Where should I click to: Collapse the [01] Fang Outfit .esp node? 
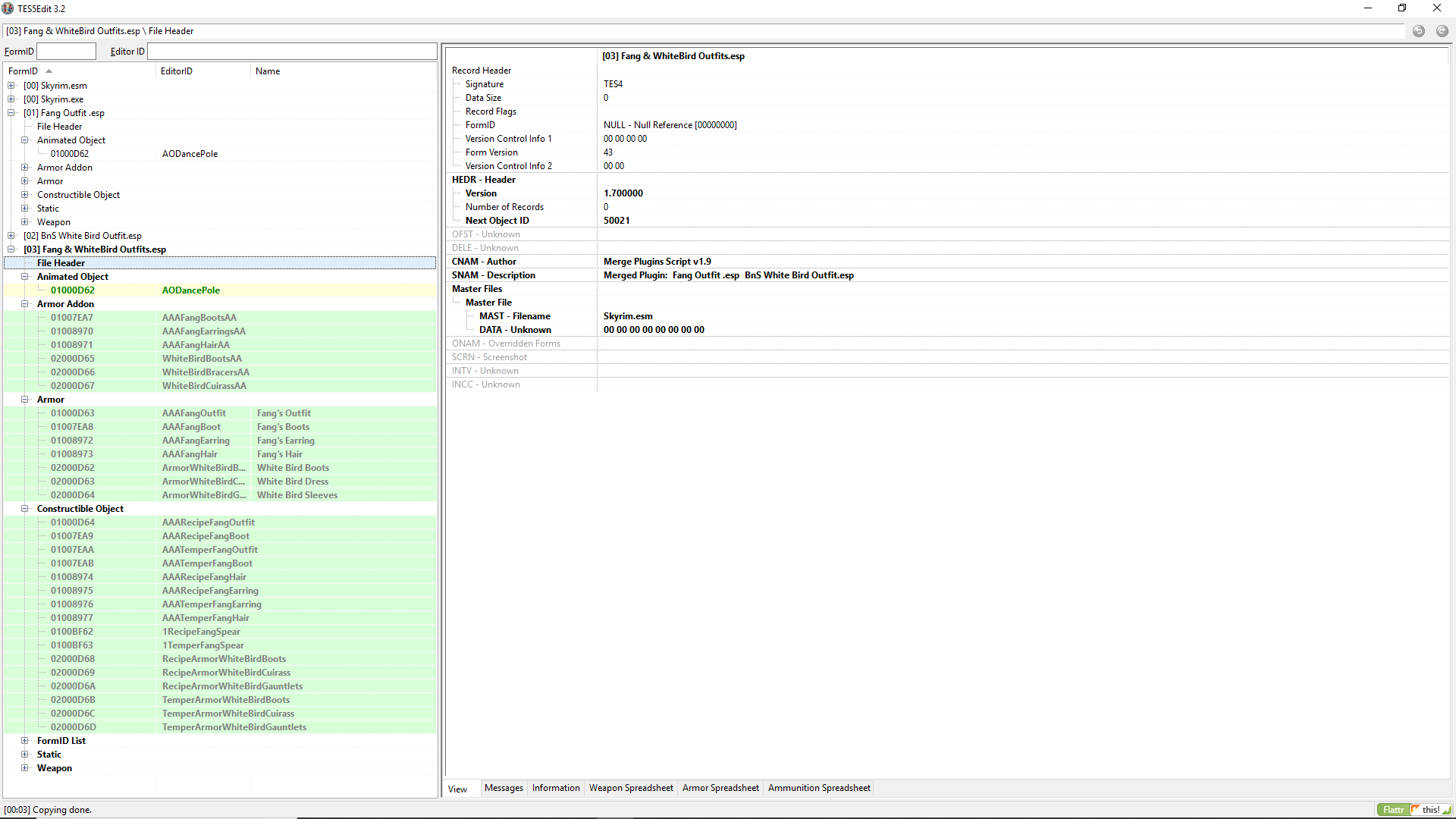pyautogui.click(x=11, y=113)
